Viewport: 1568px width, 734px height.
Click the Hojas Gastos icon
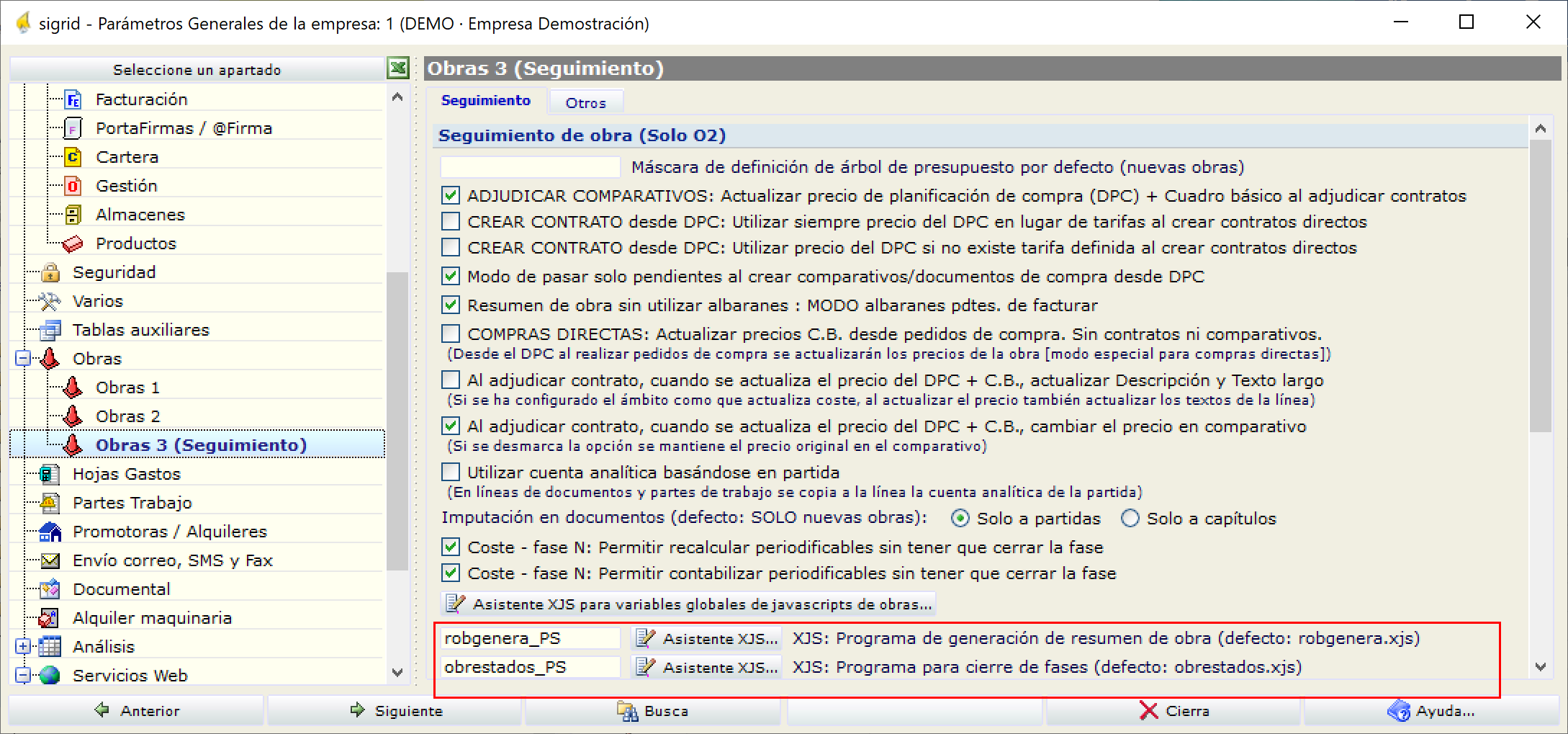click(50, 474)
